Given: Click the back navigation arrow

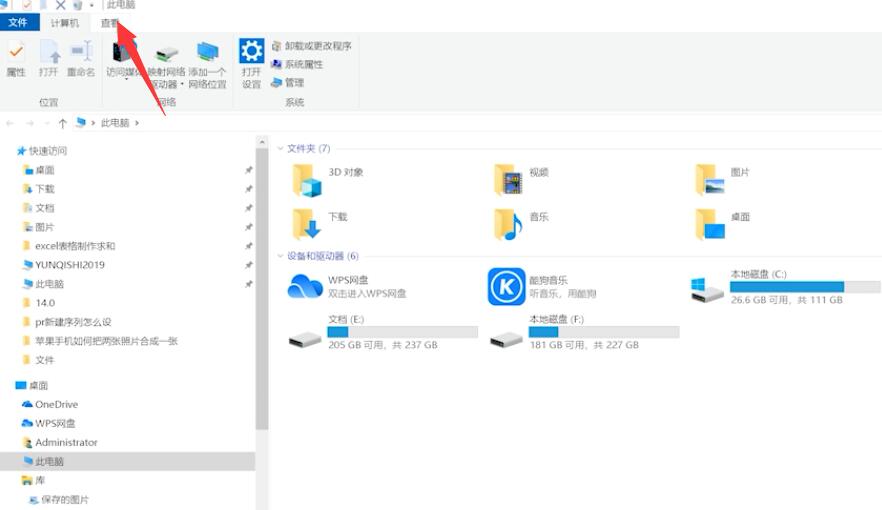Looking at the screenshot, I should click(10, 123).
